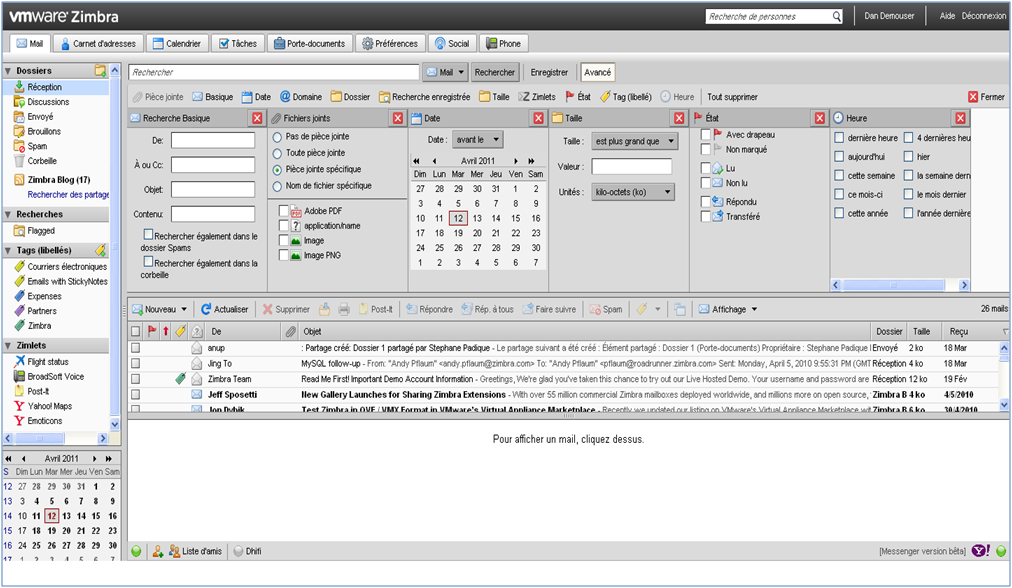Image resolution: width=1012 pixels, height=588 pixels.
Task: Check Non lu state option
Action: click(x=705, y=183)
